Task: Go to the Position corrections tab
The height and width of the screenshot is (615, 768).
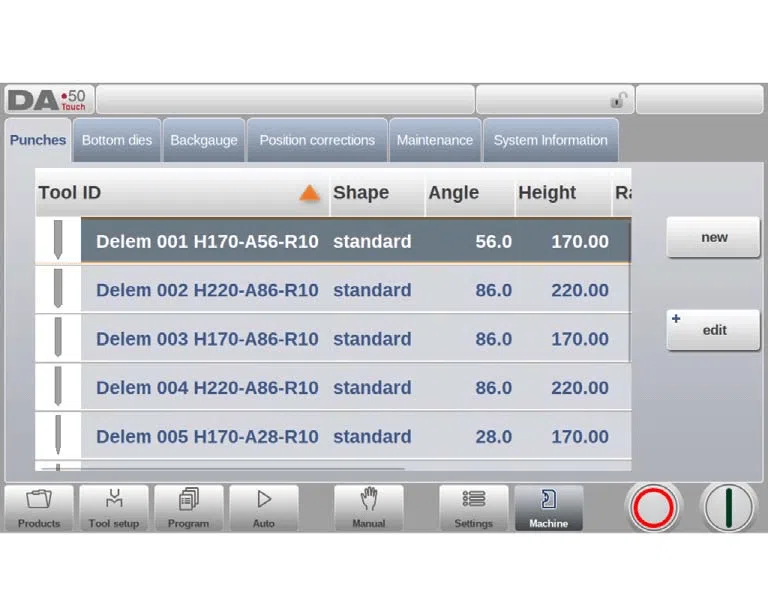Action: click(x=317, y=140)
